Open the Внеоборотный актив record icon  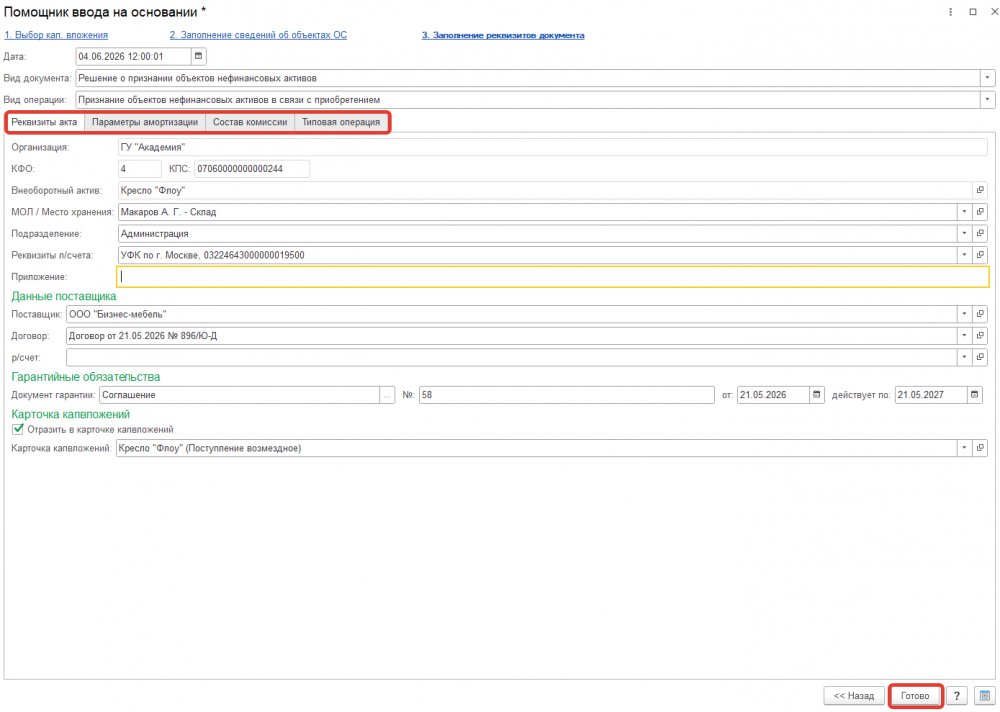(x=980, y=190)
